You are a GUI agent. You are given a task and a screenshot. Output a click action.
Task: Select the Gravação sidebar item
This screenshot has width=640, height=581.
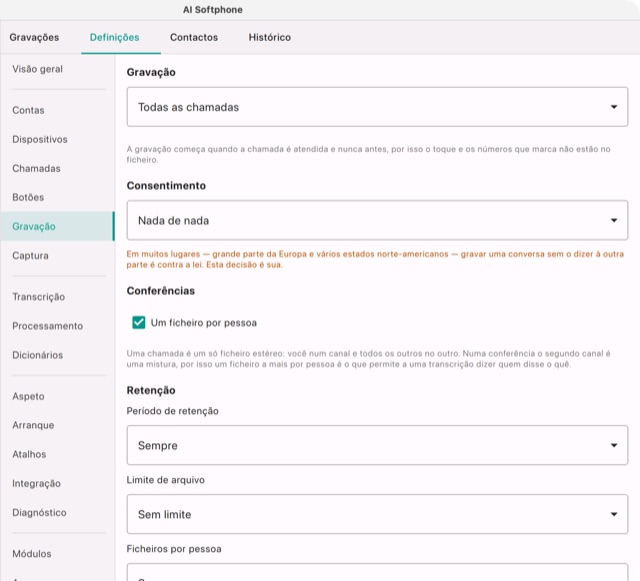tap(58, 226)
